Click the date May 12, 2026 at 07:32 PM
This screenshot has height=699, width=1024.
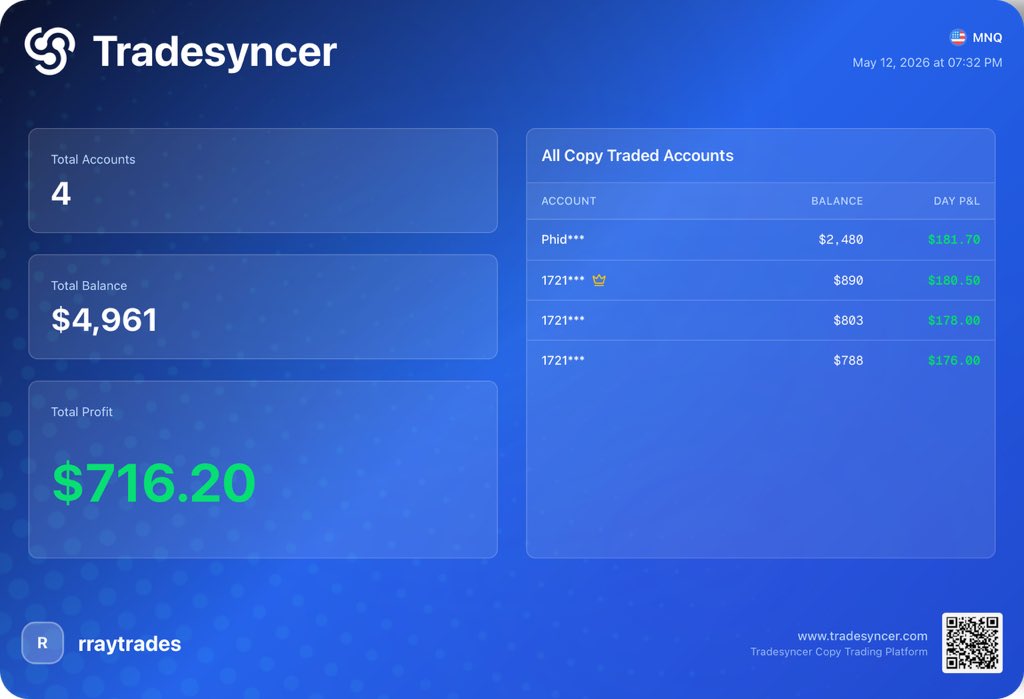(927, 63)
